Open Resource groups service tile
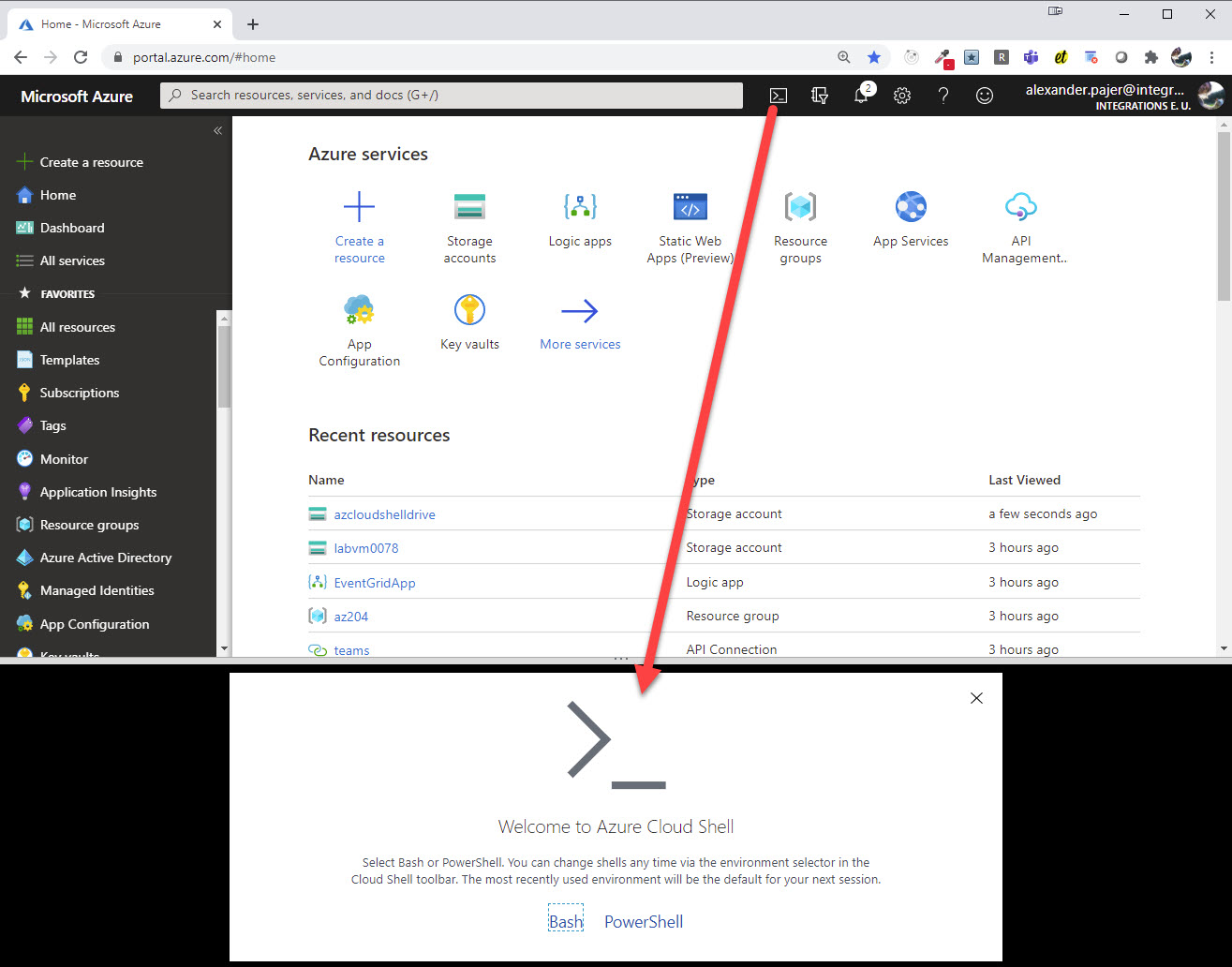 [801, 229]
